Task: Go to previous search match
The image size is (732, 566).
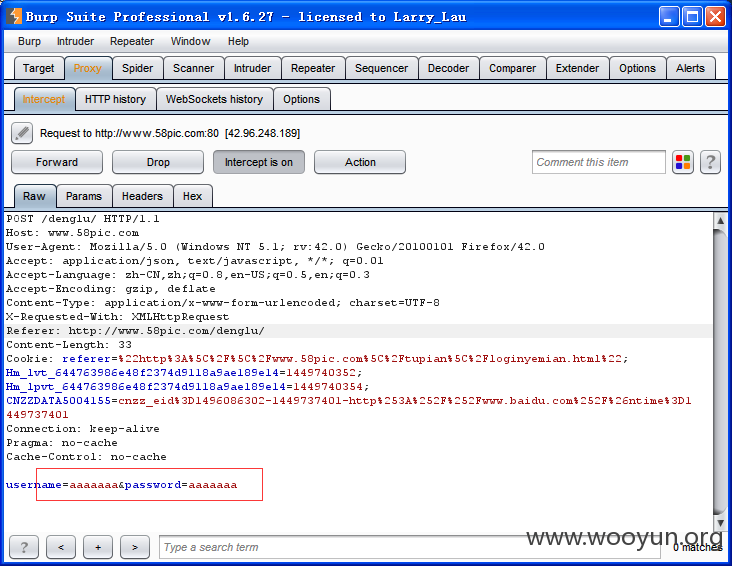Action: point(61,547)
